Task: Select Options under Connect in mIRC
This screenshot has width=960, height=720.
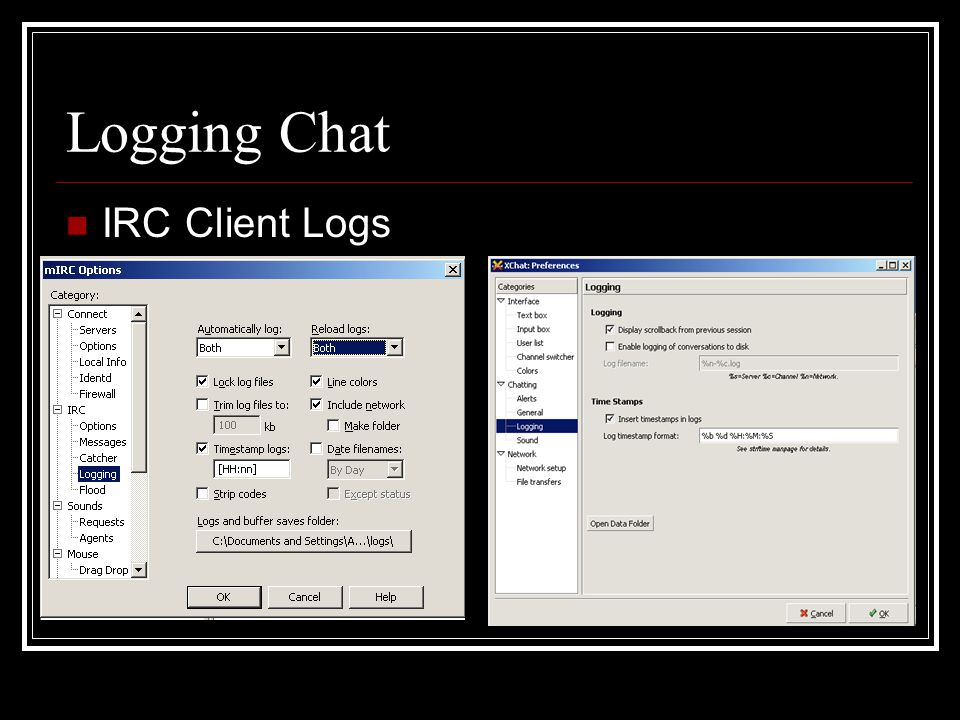Action: pyautogui.click(x=97, y=346)
